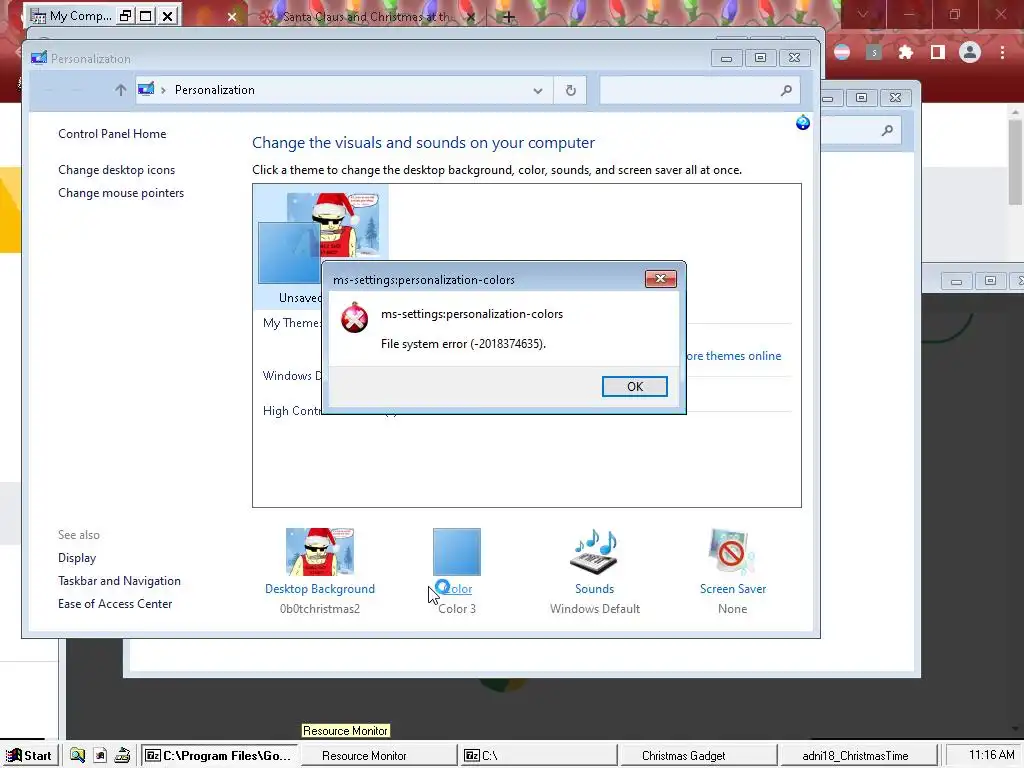Open Display under See also
Image resolution: width=1024 pixels, height=768 pixels.
(77, 558)
